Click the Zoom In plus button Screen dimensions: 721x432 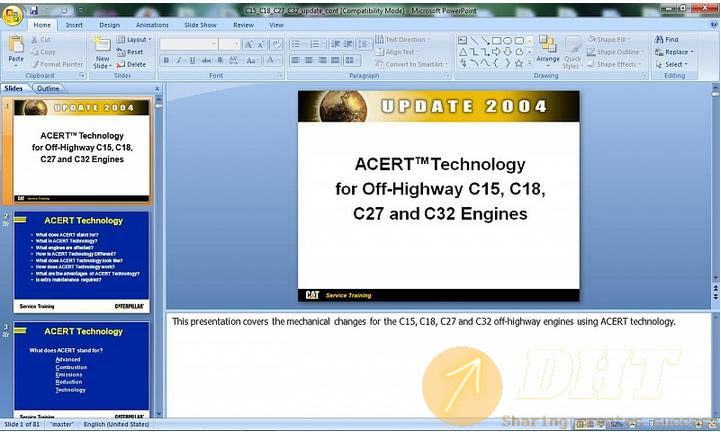[x=699, y=424]
